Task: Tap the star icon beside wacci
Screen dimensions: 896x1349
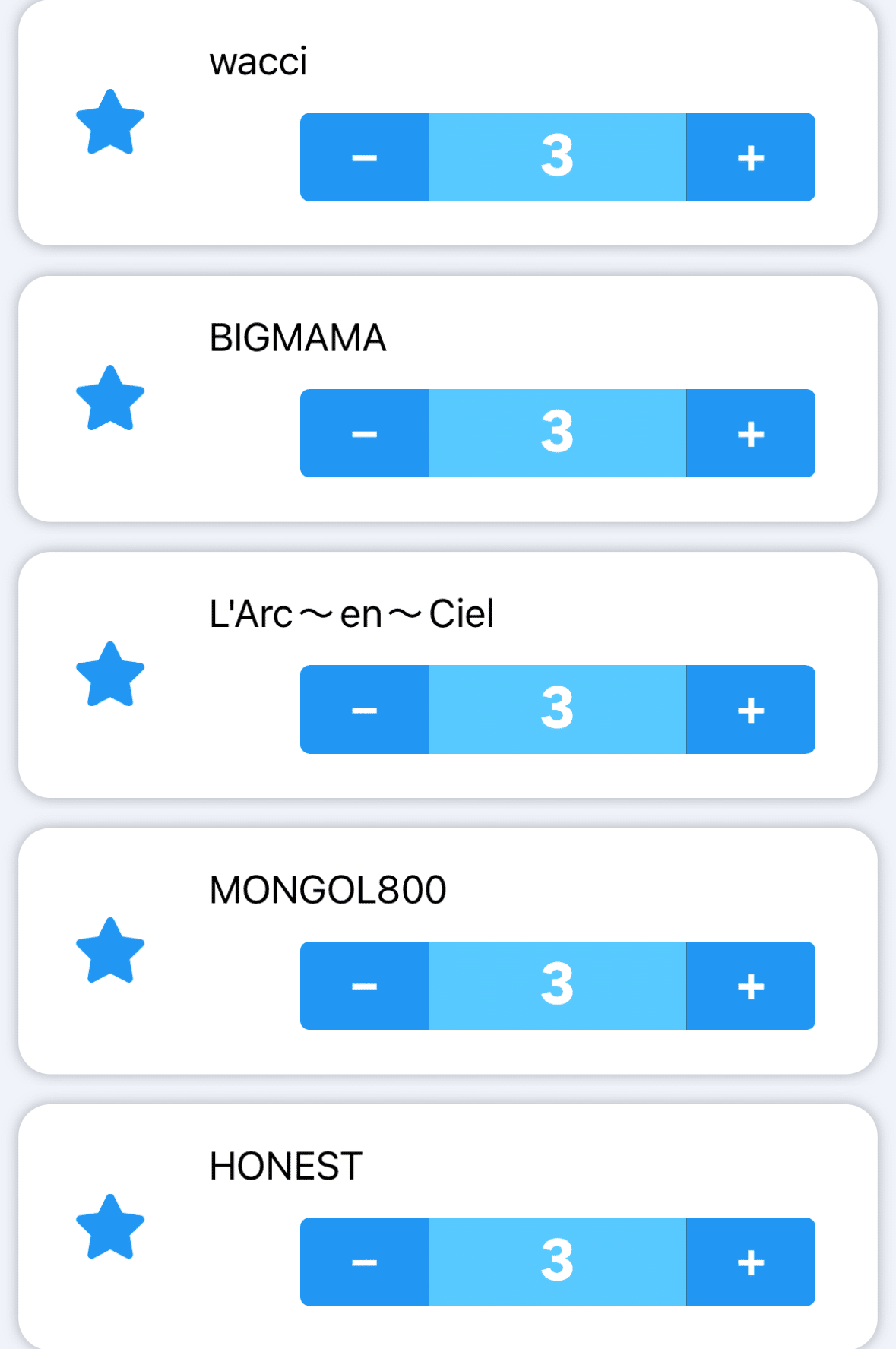Action: point(110,122)
